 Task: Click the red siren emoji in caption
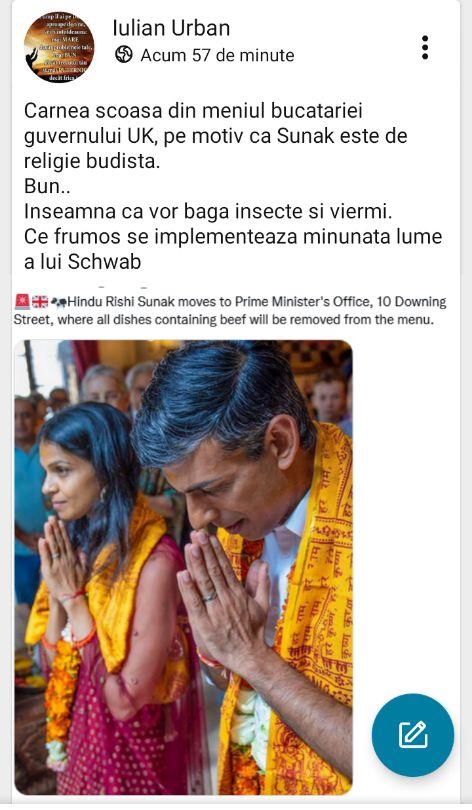(x=22, y=301)
